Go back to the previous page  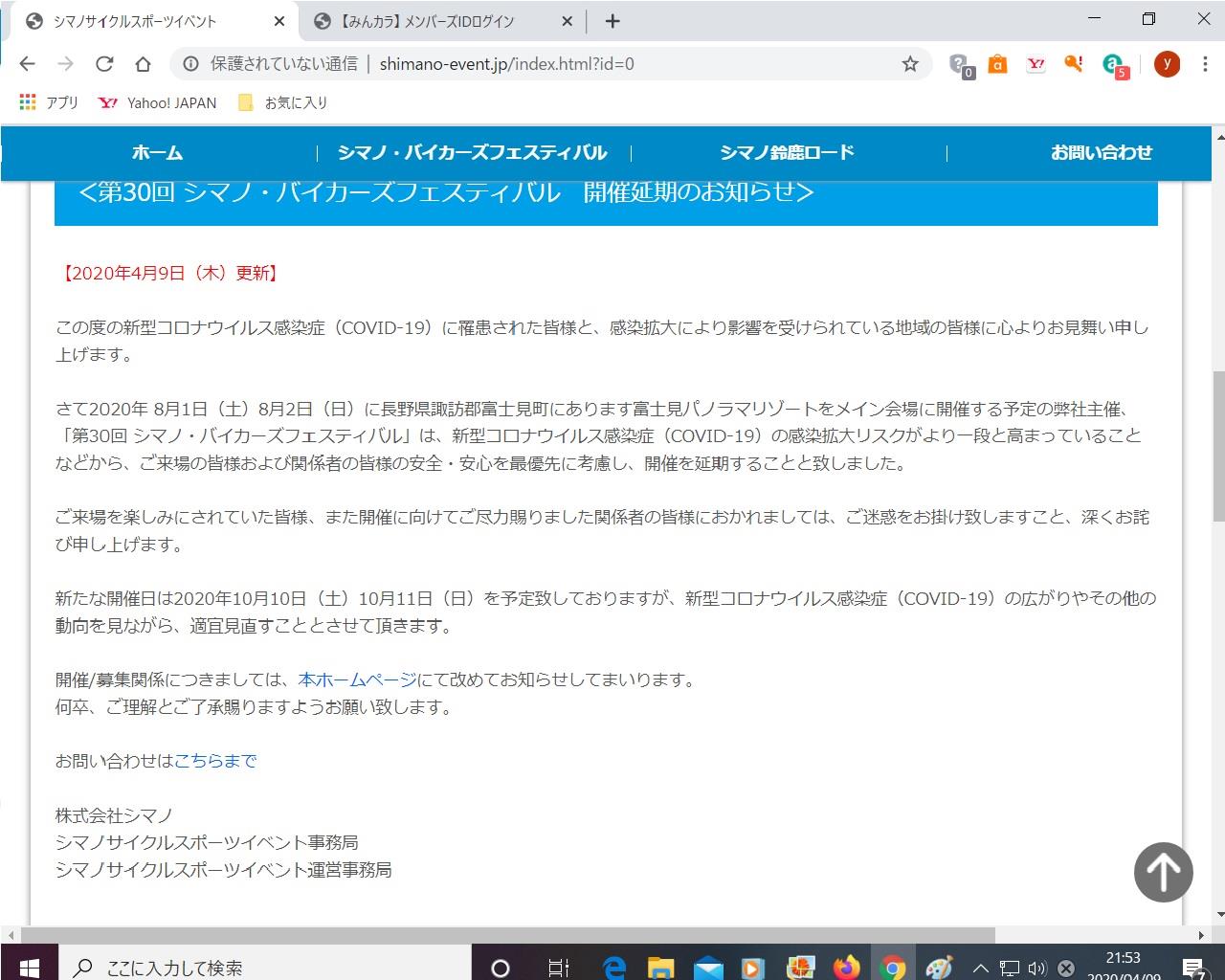pyautogui.click(x=27, y=64)
